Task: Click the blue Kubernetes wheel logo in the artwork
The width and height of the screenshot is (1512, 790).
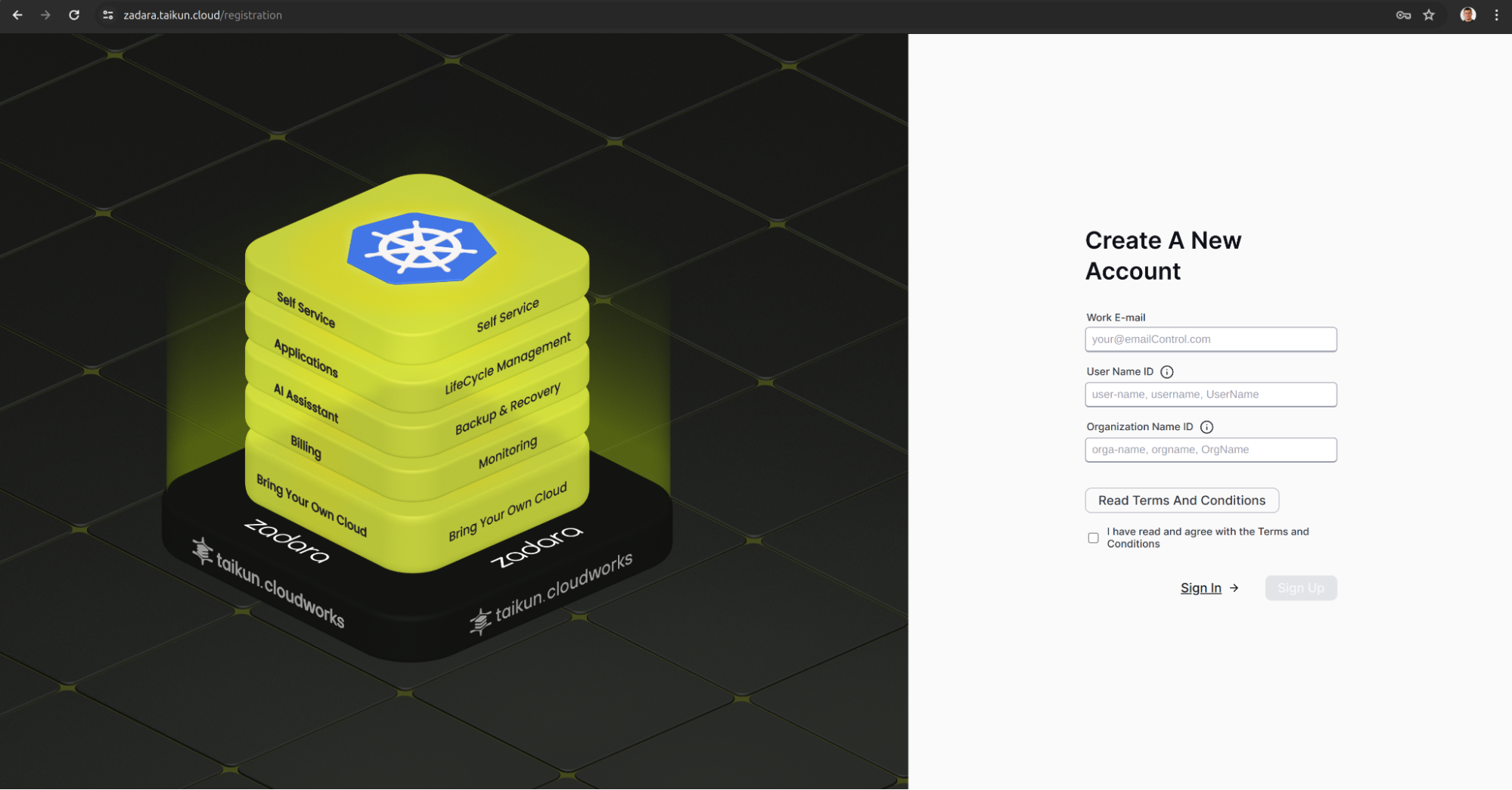Action: tap(421, 248)
